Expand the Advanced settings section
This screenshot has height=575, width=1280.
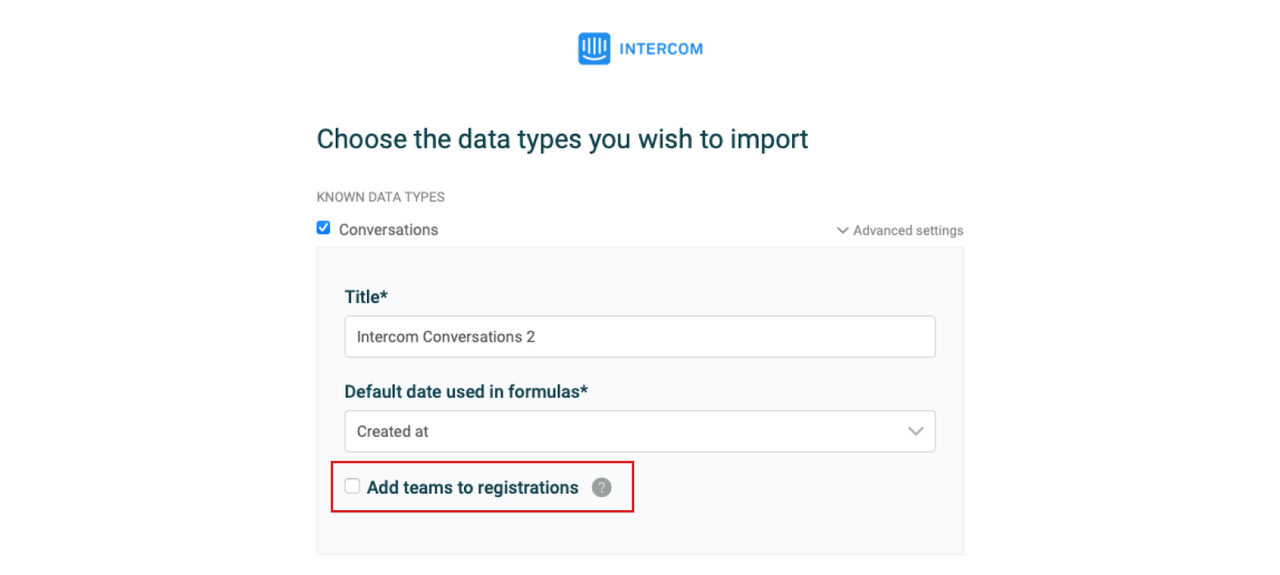[900, 231]
